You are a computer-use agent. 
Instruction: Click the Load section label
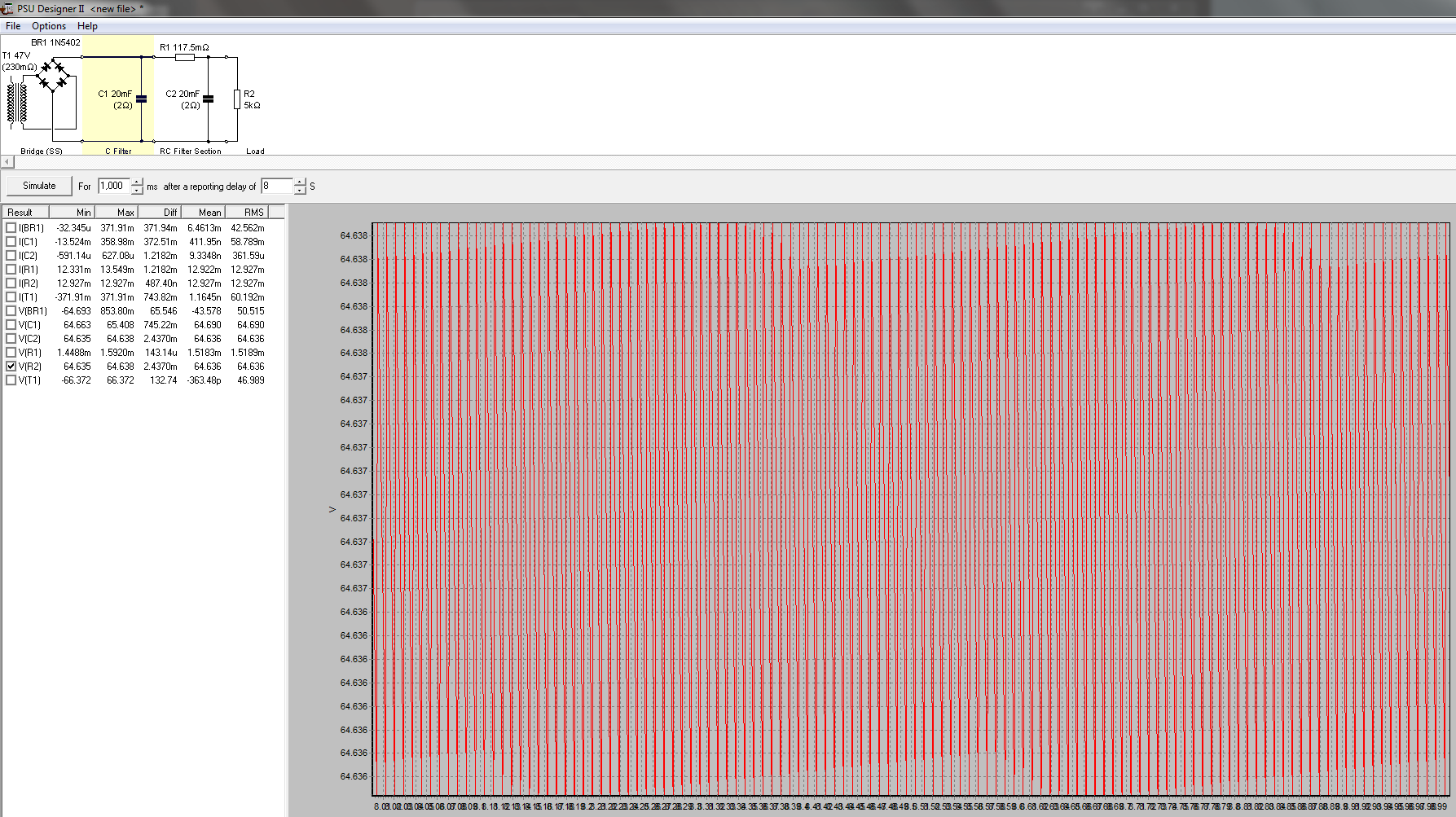tap(255, 151)
